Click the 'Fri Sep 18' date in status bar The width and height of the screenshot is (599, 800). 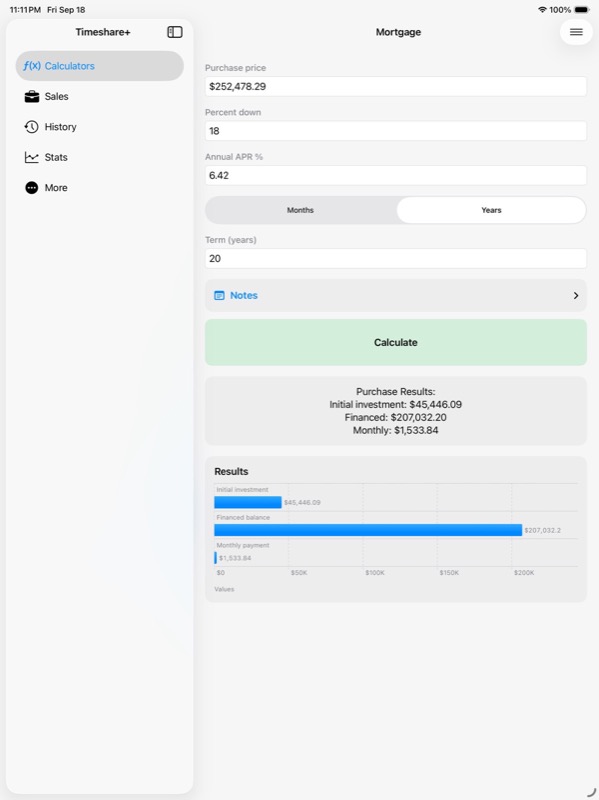point(66,10)
